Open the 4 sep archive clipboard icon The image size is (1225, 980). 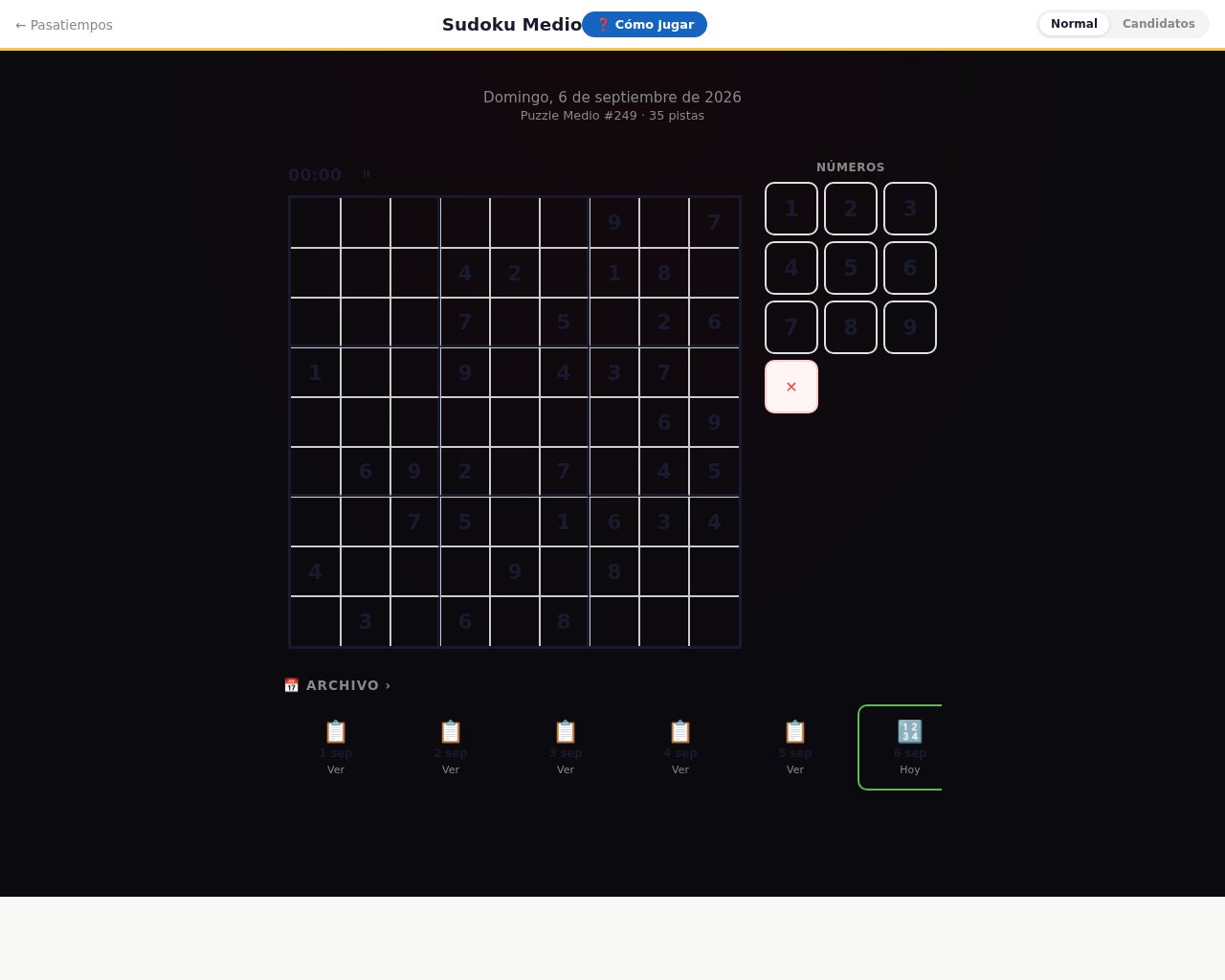point(680,732)
